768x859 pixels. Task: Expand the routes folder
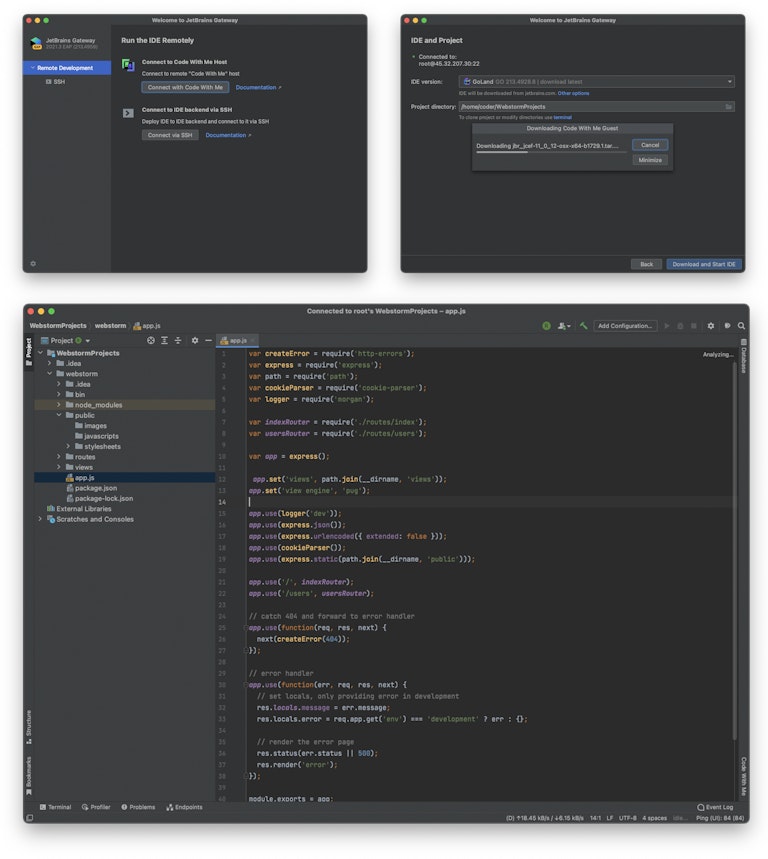coord(59,457)
